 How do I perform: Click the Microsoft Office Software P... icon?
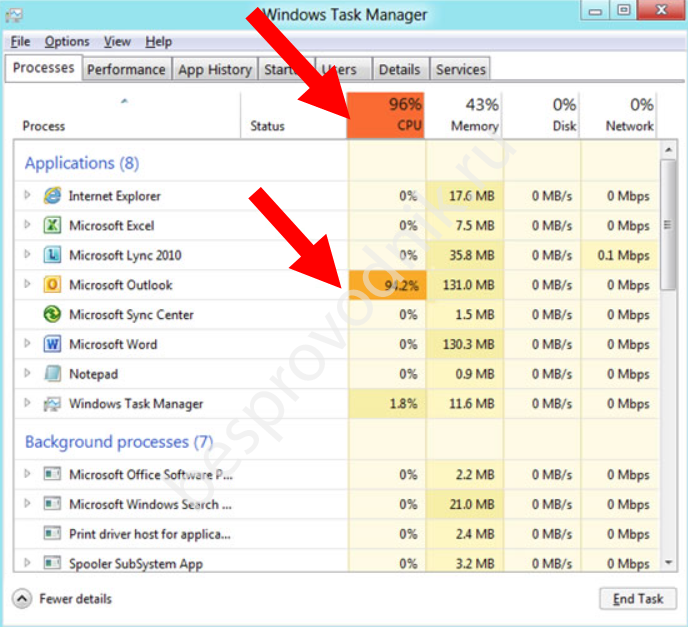coord(52,474)
